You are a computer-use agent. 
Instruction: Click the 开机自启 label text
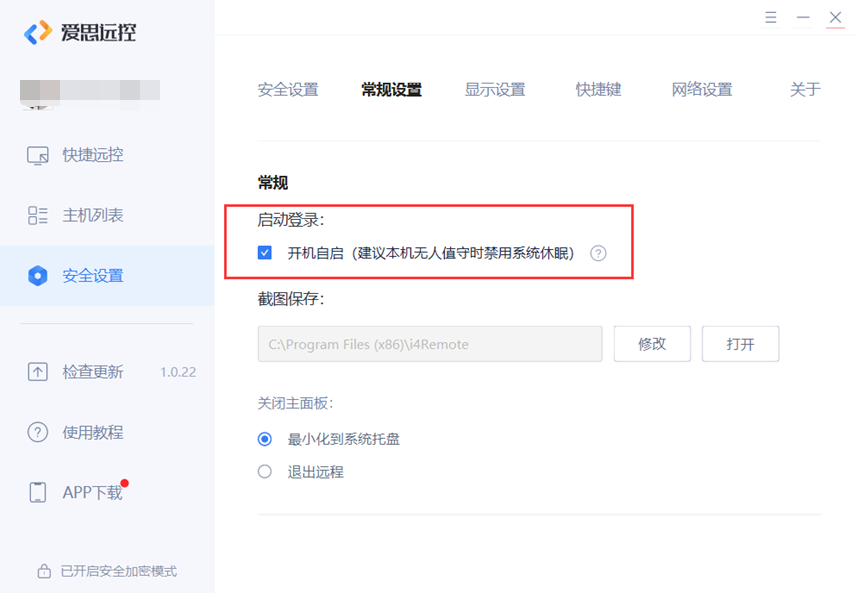431,253
